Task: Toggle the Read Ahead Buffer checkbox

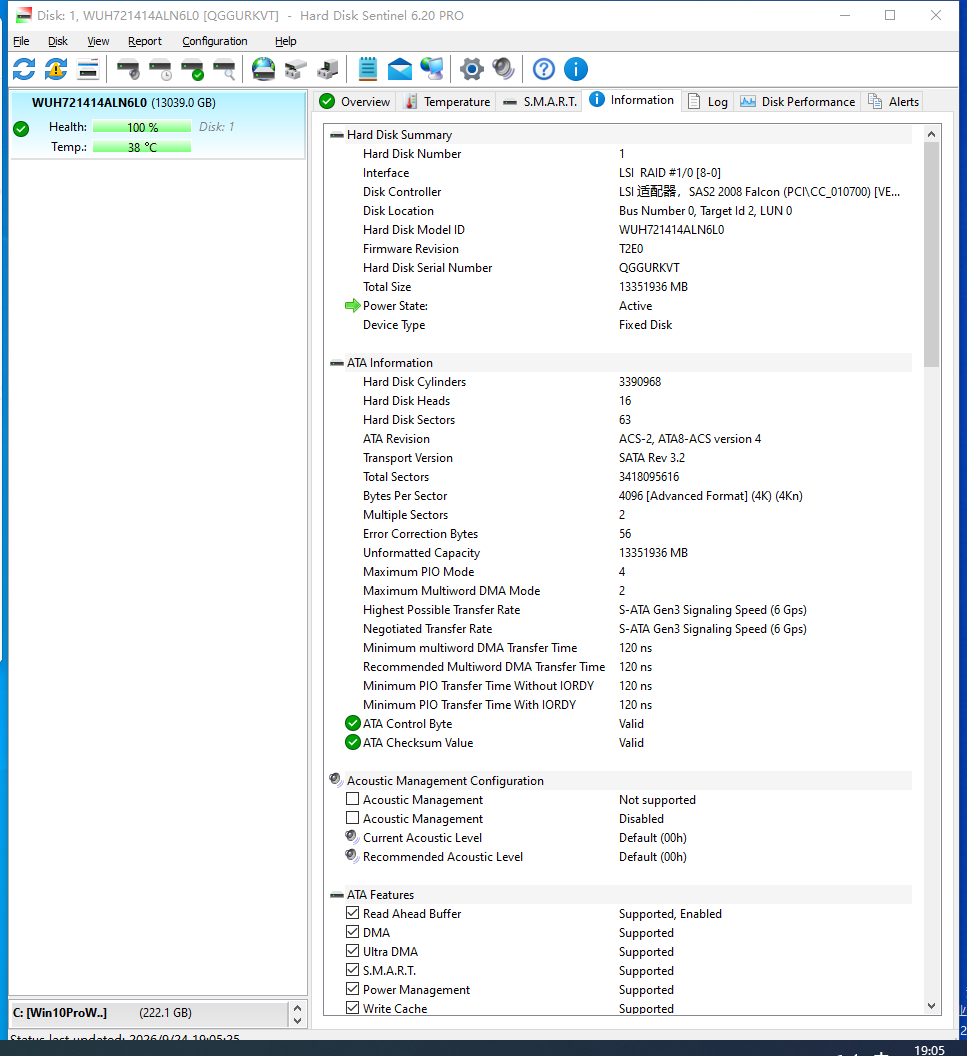Action: click(x=352, y=913)
